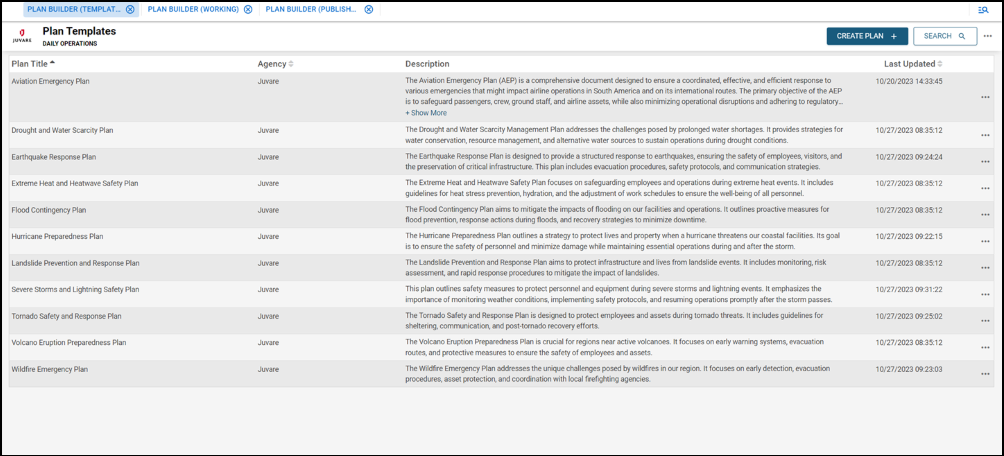Click the Juvare logo

pyautogui.click(x=22, y=36)
